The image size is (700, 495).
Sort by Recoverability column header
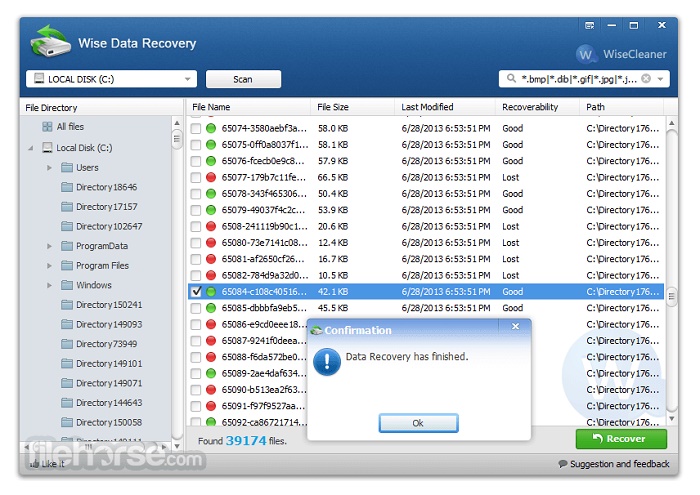pos(538,107)
